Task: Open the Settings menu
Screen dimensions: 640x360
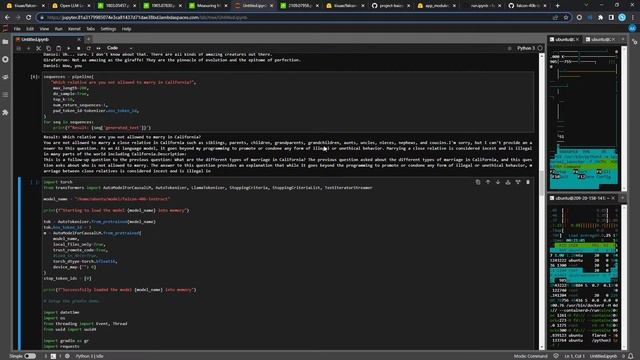Action: [108, 29]
